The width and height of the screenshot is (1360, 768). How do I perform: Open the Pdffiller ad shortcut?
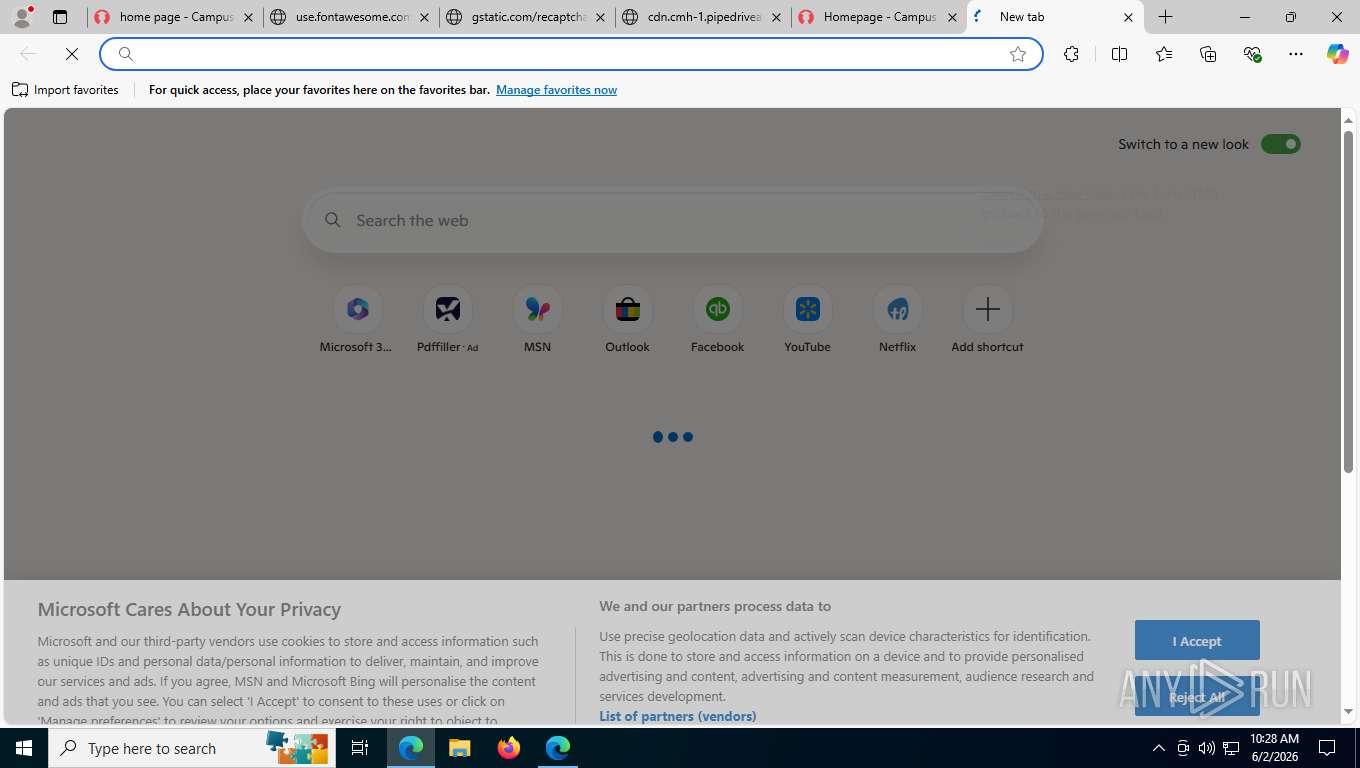(447, 320)
